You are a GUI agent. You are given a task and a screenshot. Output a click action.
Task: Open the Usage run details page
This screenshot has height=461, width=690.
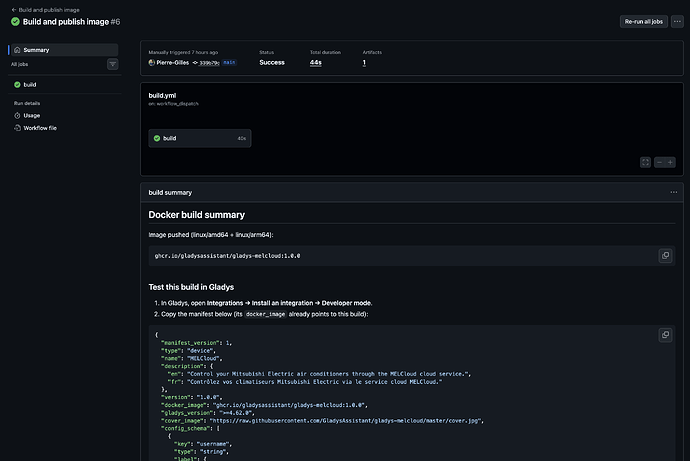pyautogui.click(x=64, y=115)
